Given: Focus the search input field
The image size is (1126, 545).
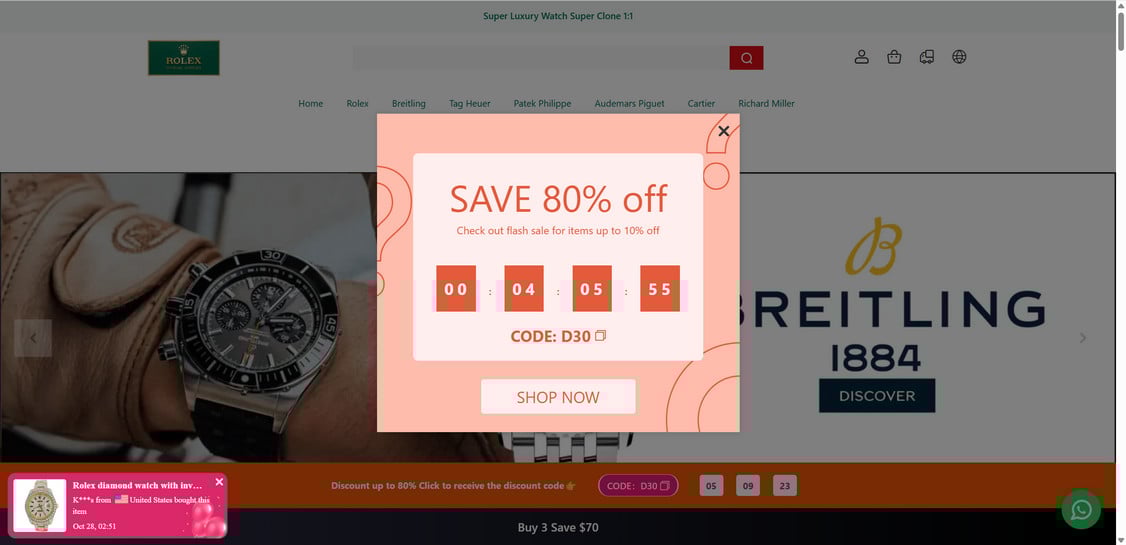Looking at the screenshot, I should click(541, 58).
